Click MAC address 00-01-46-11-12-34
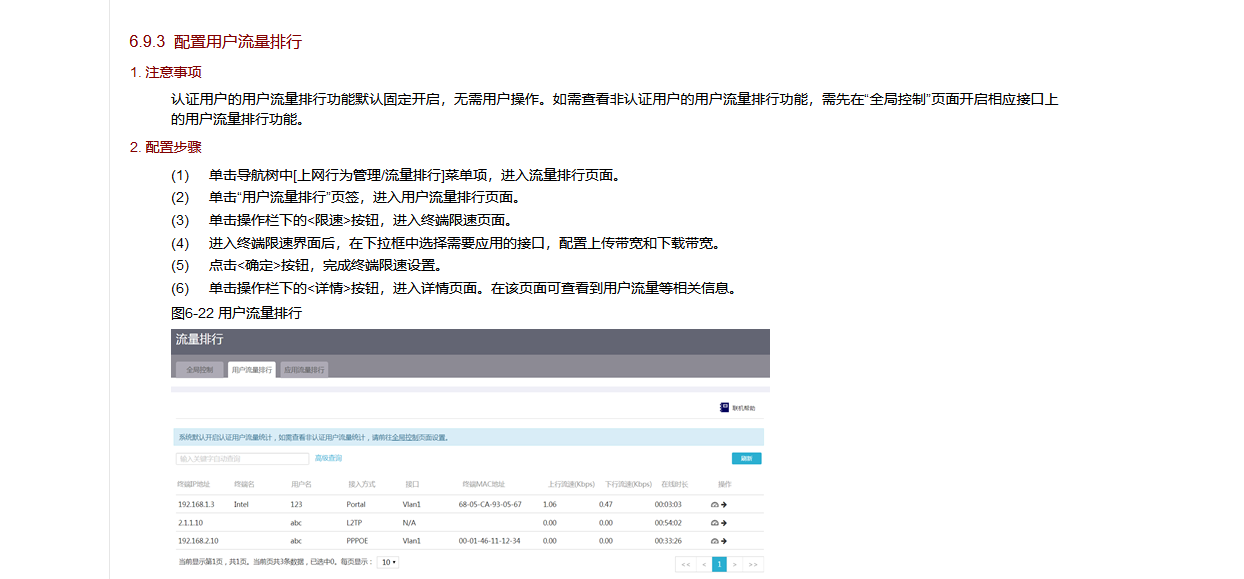 click(490, 541)
